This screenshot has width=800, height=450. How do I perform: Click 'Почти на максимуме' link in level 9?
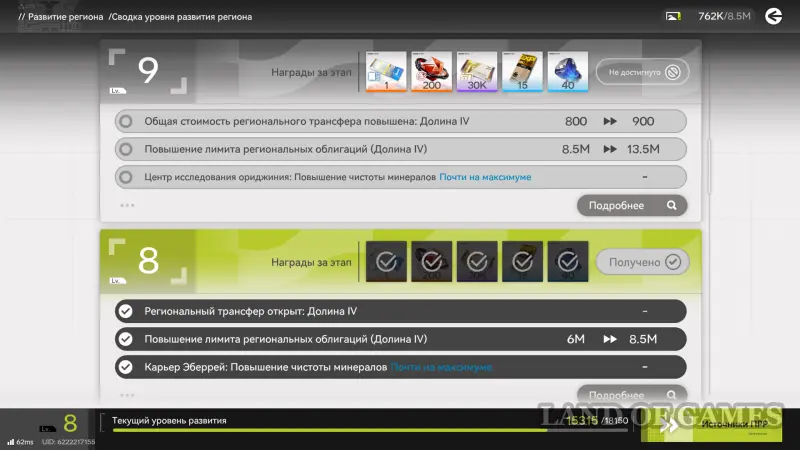pos(486,177)
